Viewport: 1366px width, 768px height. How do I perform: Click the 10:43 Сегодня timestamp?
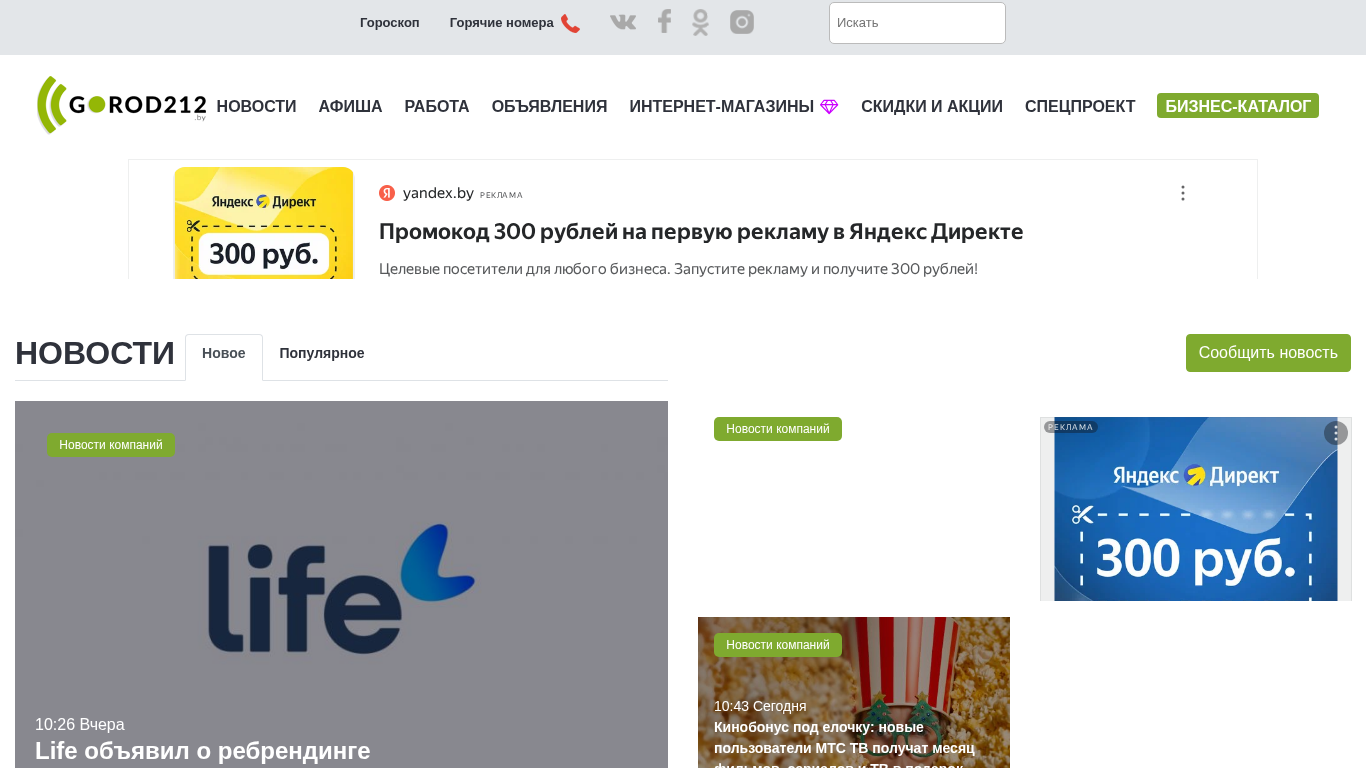(760, 706)
